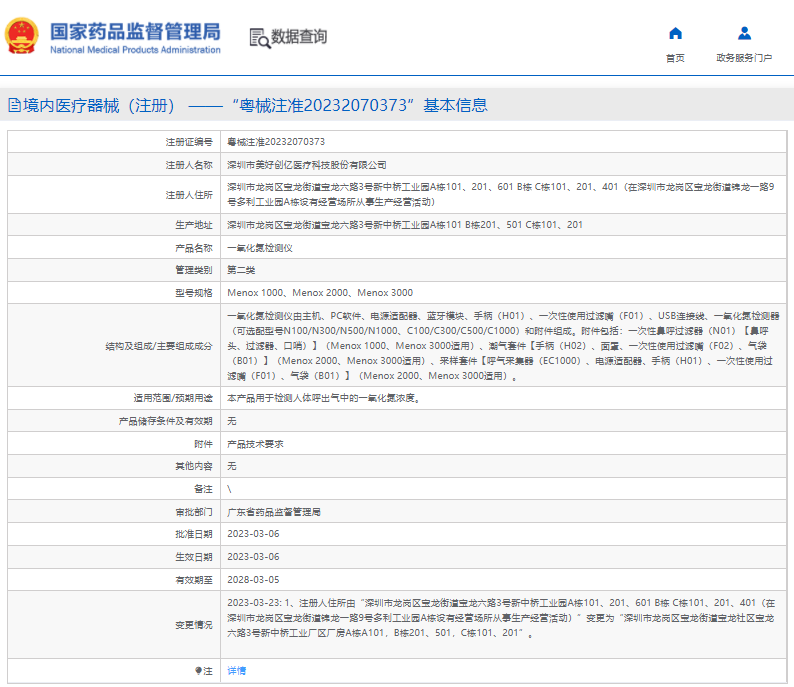Click National Medical Products Administration text

[x=135, y=50]
